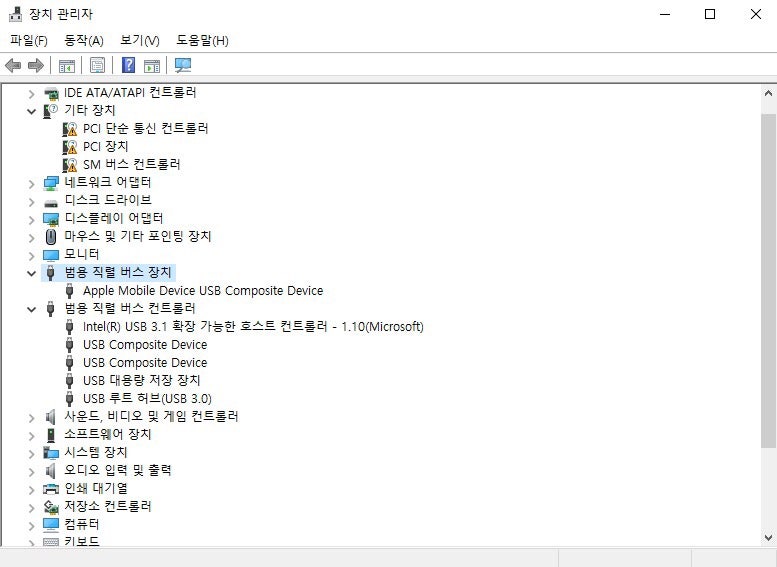The width and height of the screenshot is (777, 567).
Task: Click the show/hide console tree toolbar icon
Action: (66, 65)
